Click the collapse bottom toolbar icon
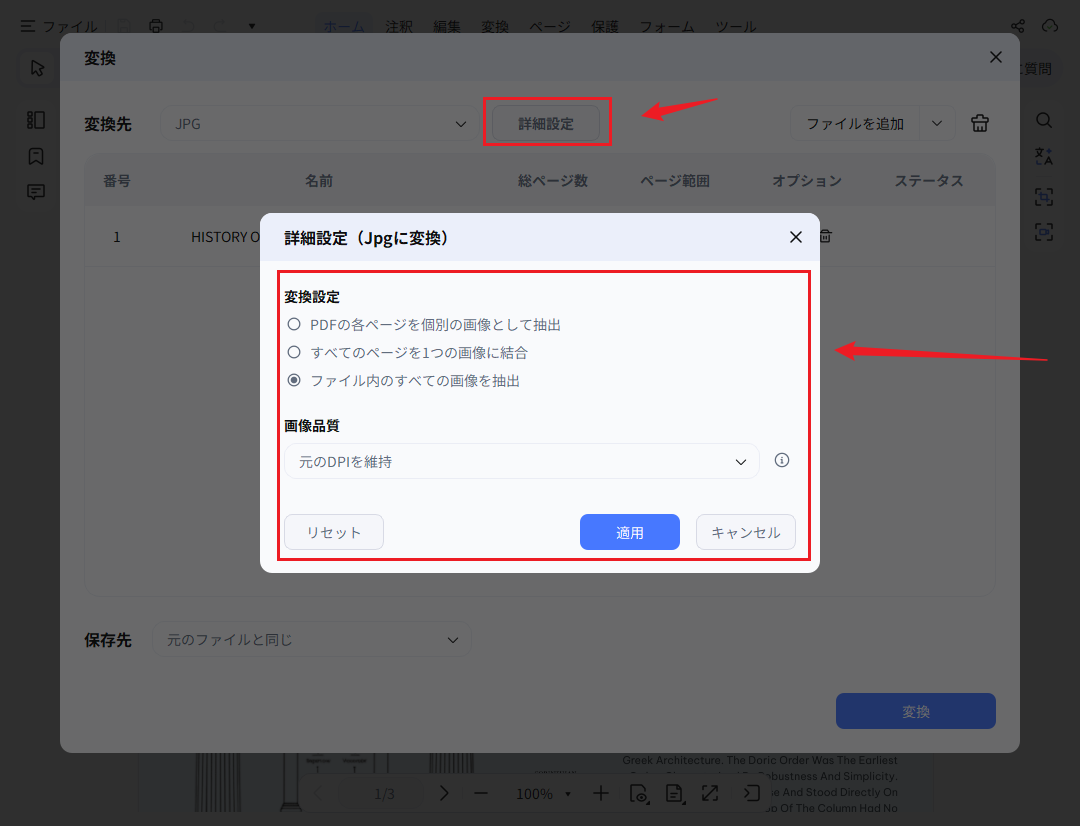This screenshot has width=1080, height=826. (x=752, y=794)
